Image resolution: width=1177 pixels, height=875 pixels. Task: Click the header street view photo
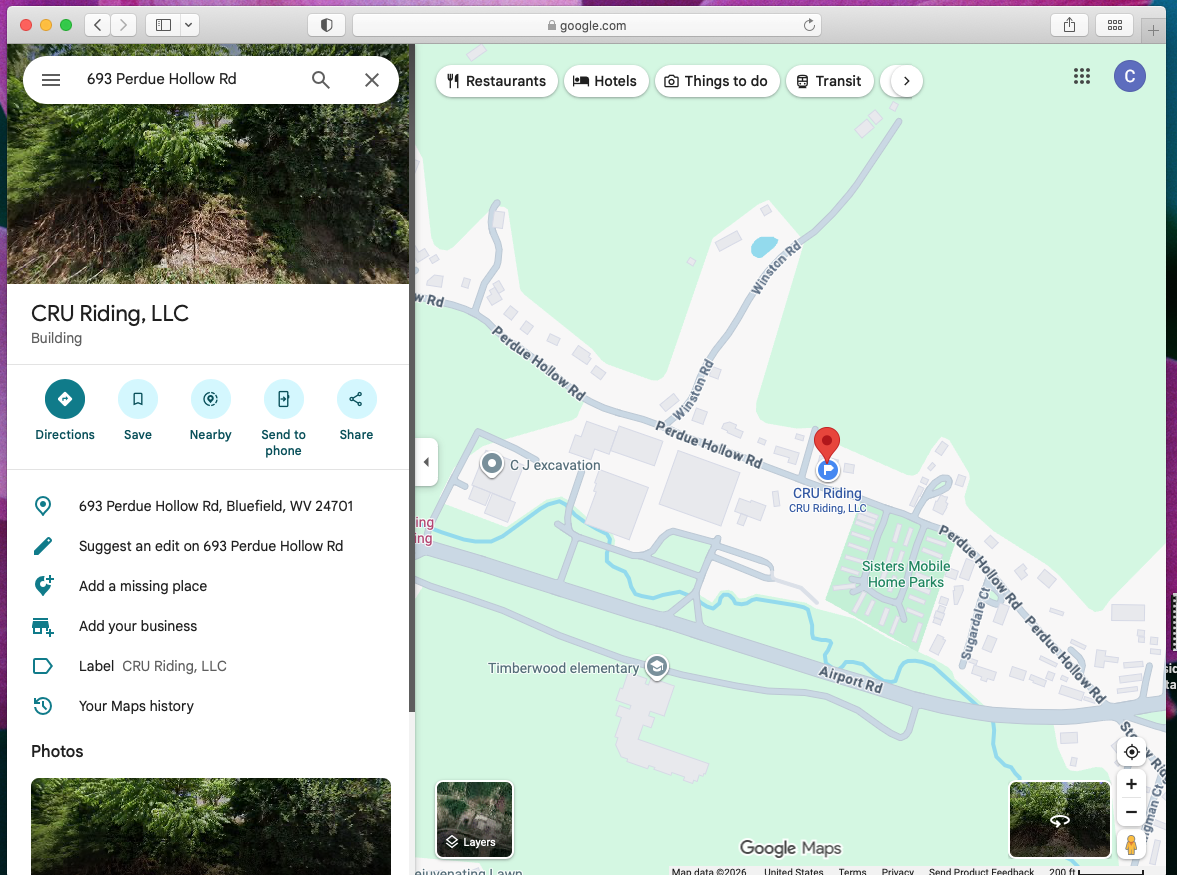point(208,194)
